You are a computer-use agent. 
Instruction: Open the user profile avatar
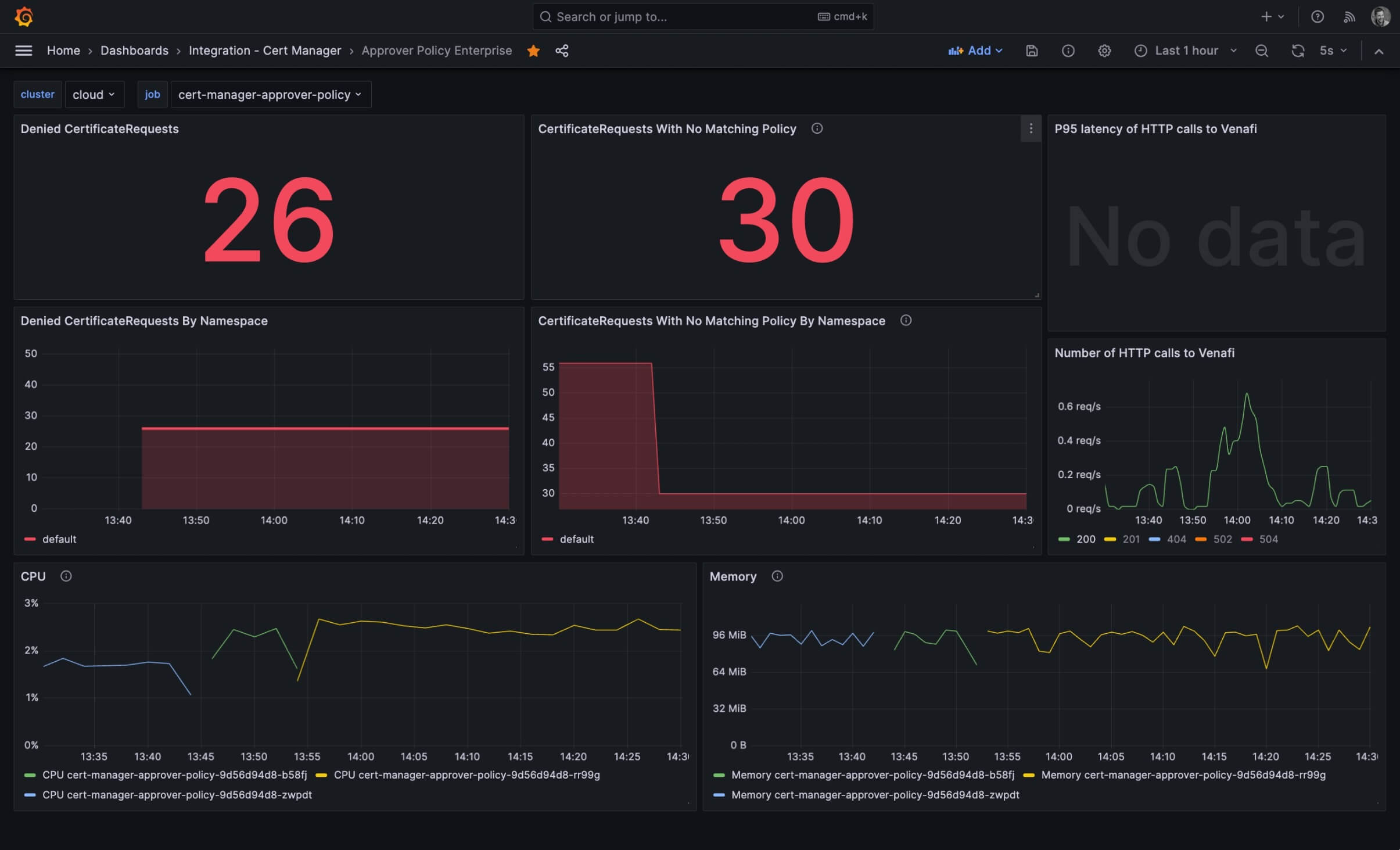point(1381,17)
